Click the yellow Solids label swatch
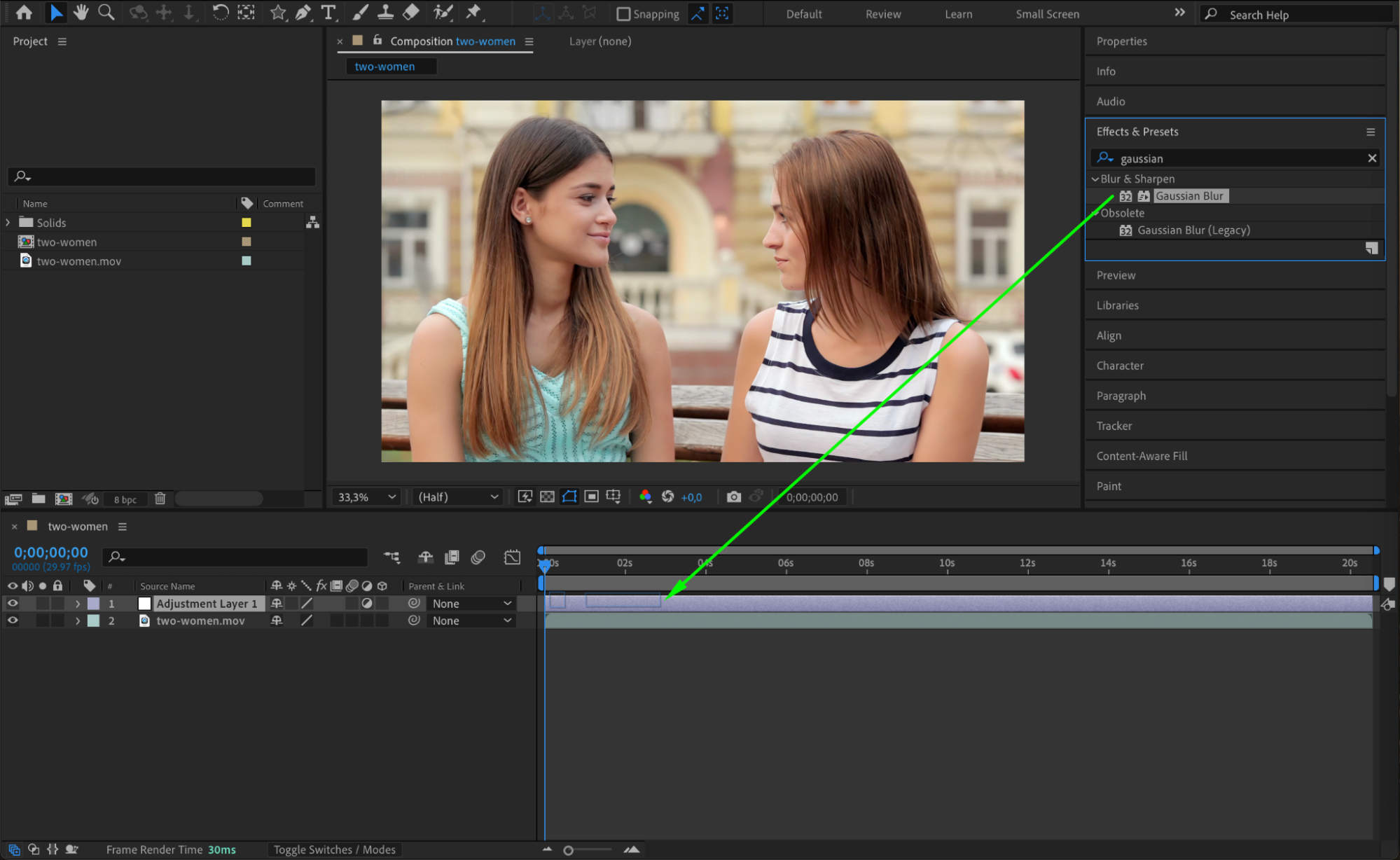 pos(247,222)
